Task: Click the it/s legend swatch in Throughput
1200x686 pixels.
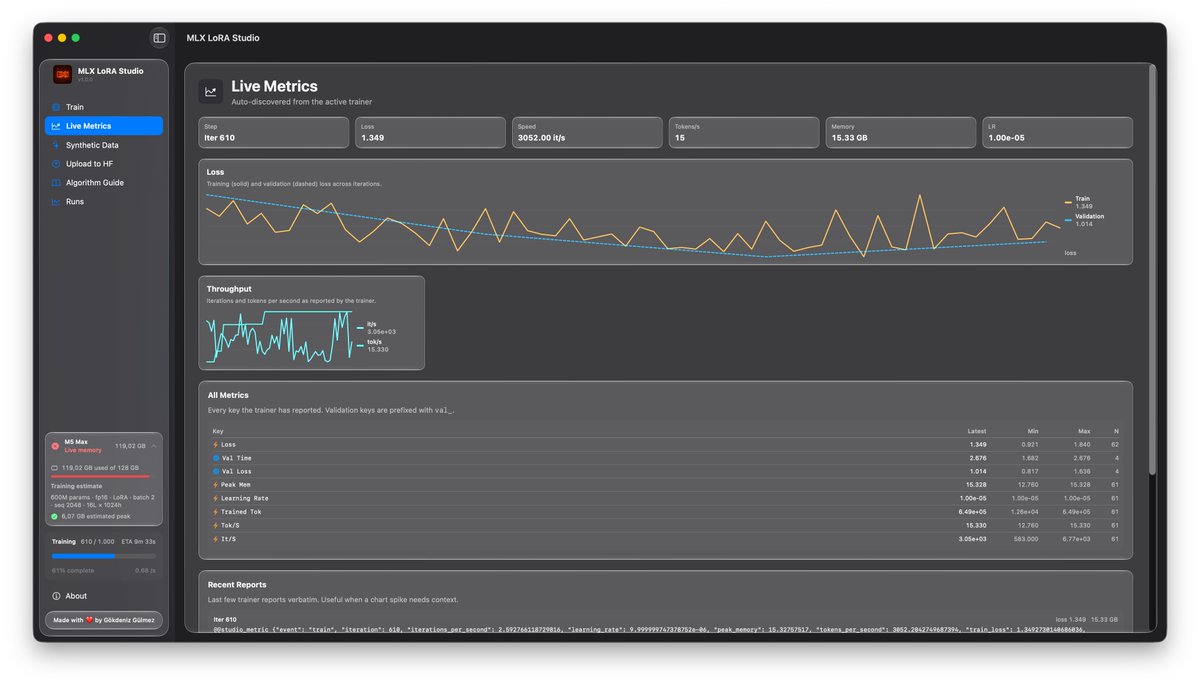Action: tap(360, 327)
